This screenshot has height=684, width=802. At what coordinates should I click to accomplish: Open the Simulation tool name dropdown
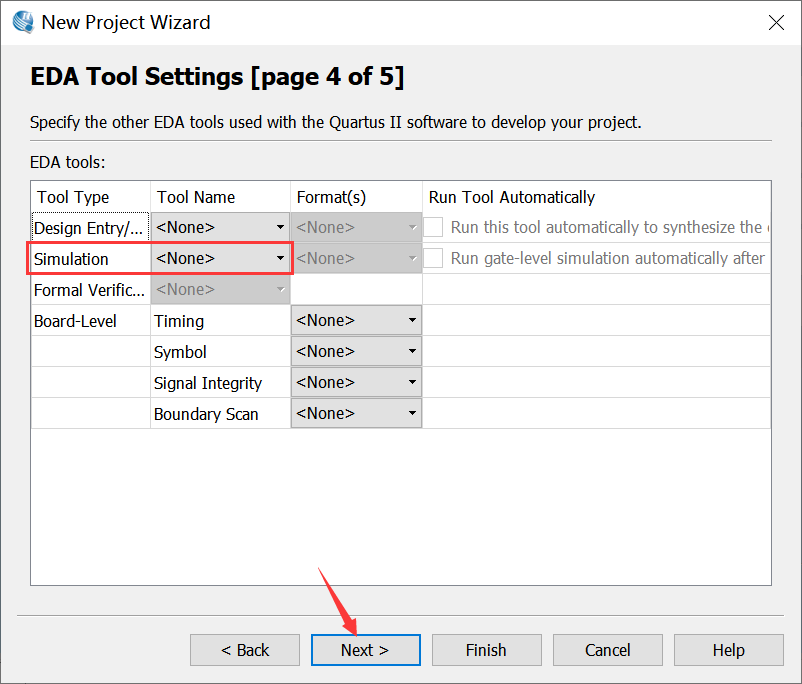(x=220, y=258)
